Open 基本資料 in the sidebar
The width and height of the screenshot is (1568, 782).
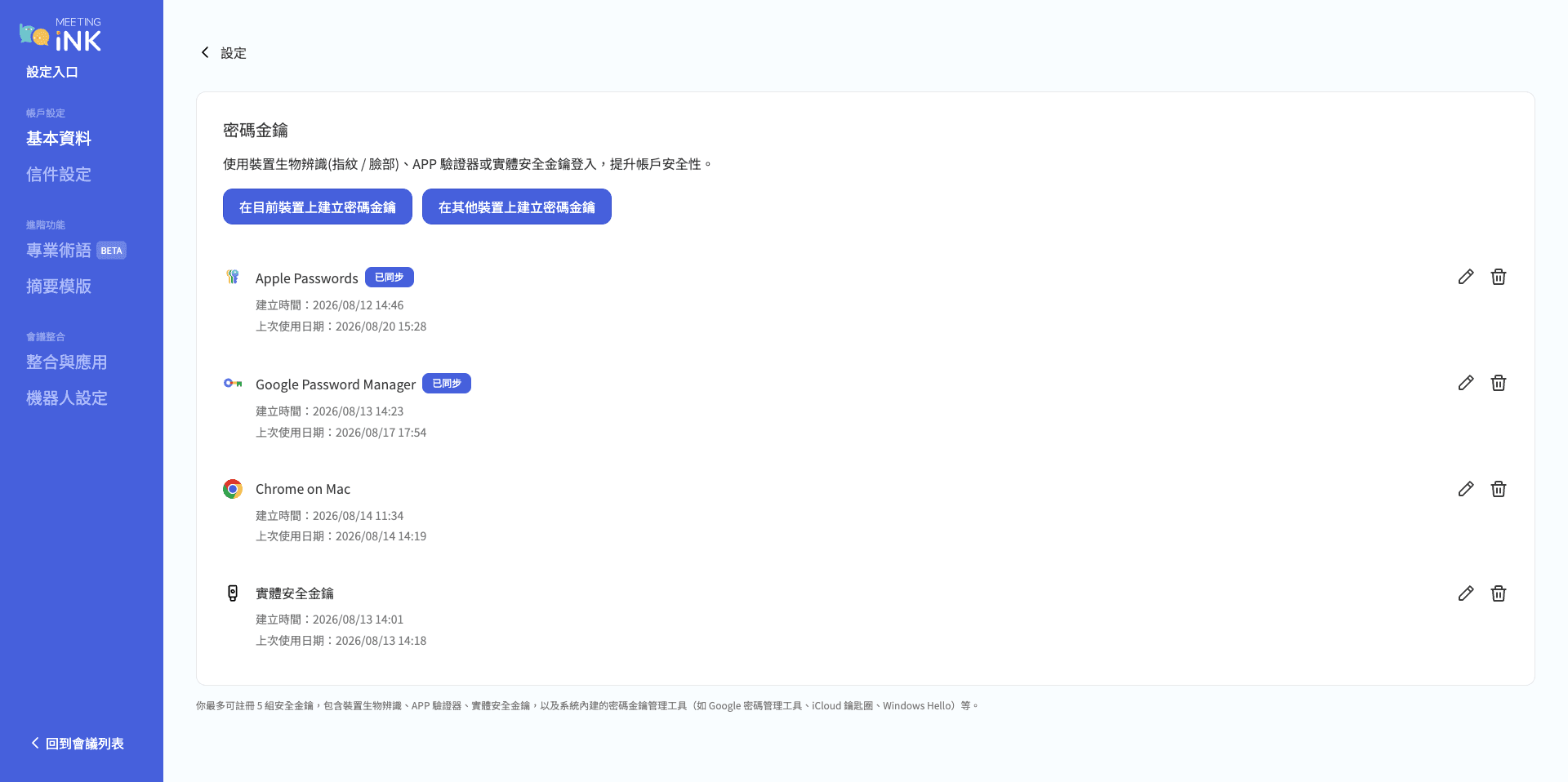59,139
